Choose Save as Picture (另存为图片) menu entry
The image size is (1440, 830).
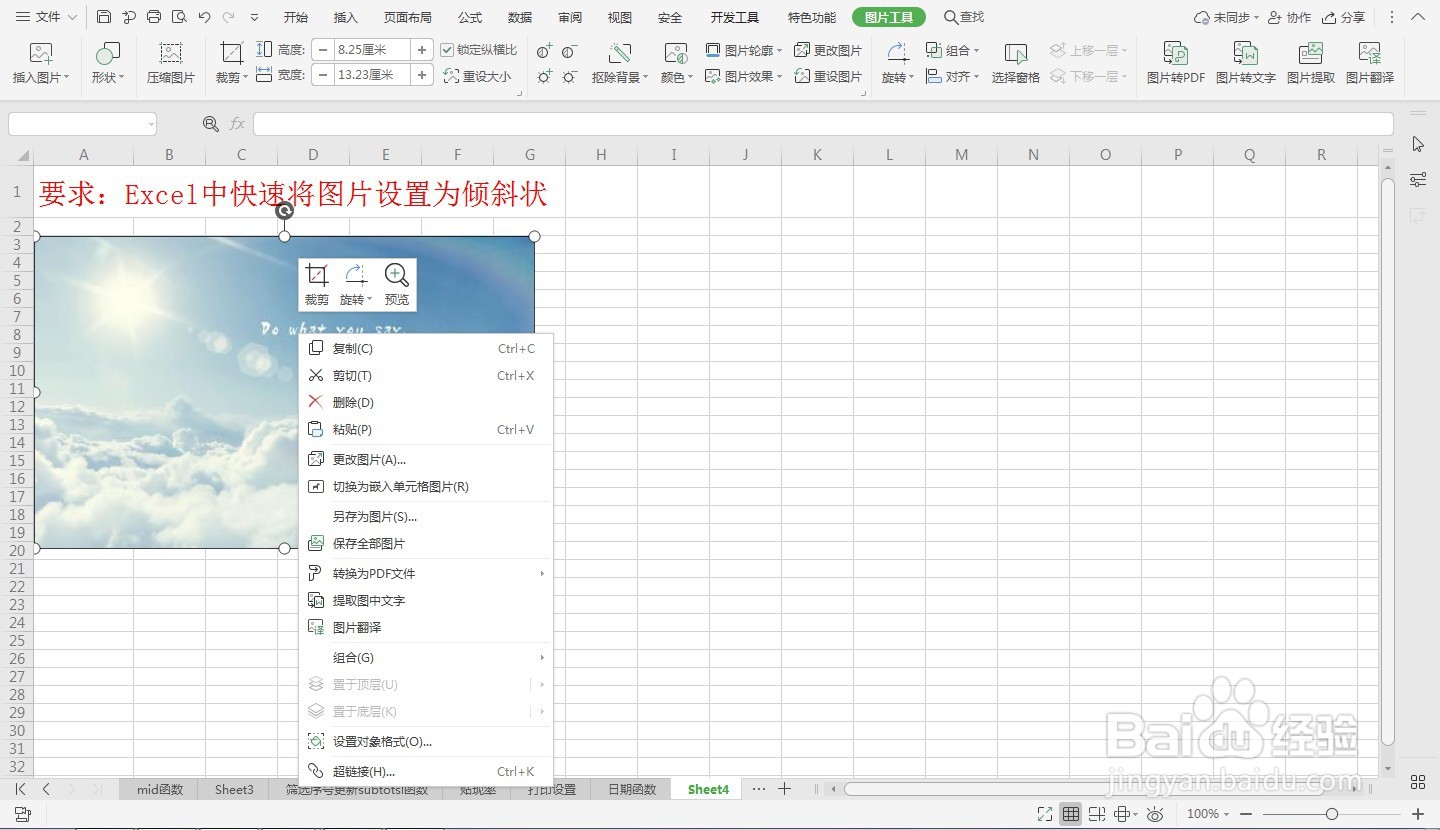426,516
